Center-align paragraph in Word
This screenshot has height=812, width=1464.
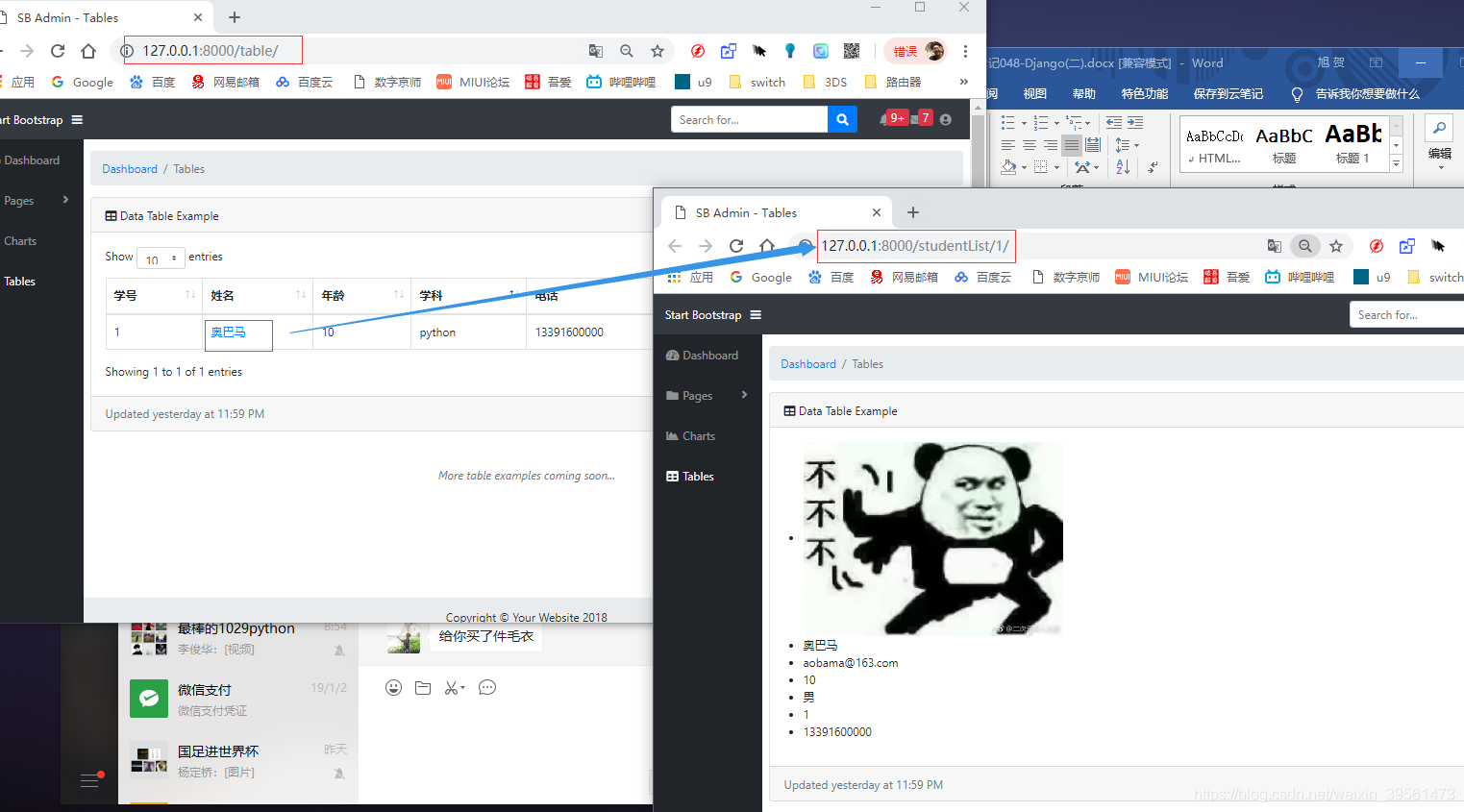click(x=1030, y=145)
